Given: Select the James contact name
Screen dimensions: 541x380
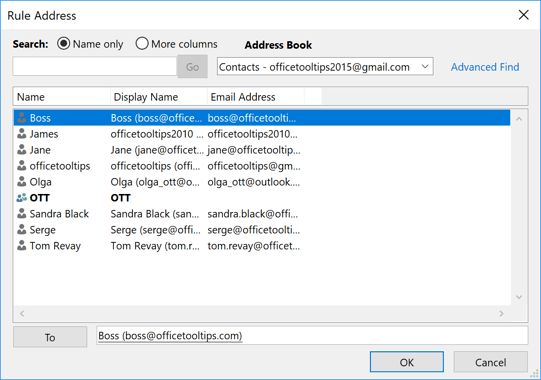Looking at the screenshot, I should click(x=44, y=134).
